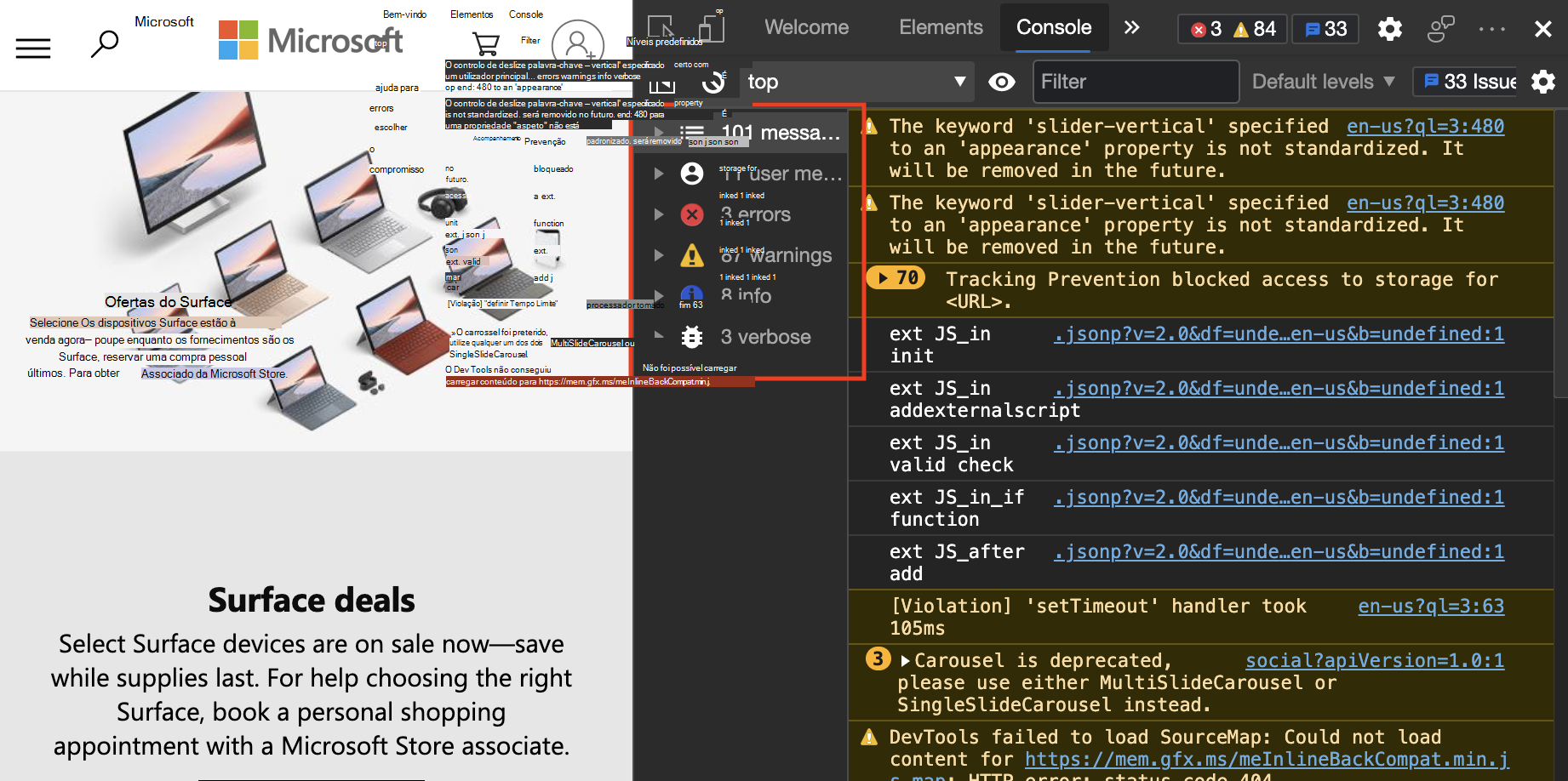
Task: Toggle device emulation icon in DevTools
Action: click(712, 28)
